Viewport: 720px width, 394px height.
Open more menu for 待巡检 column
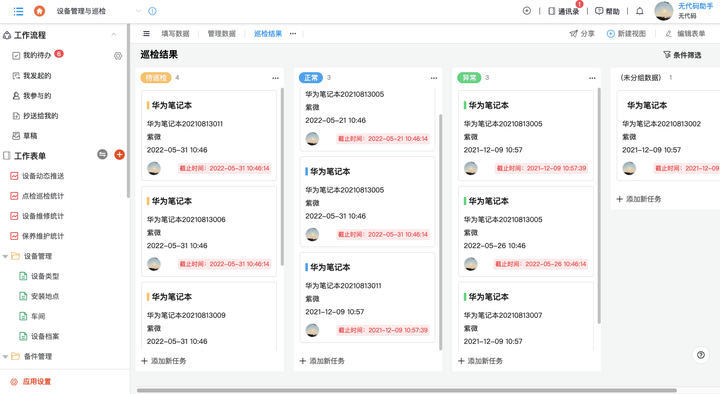coord(276,78)
